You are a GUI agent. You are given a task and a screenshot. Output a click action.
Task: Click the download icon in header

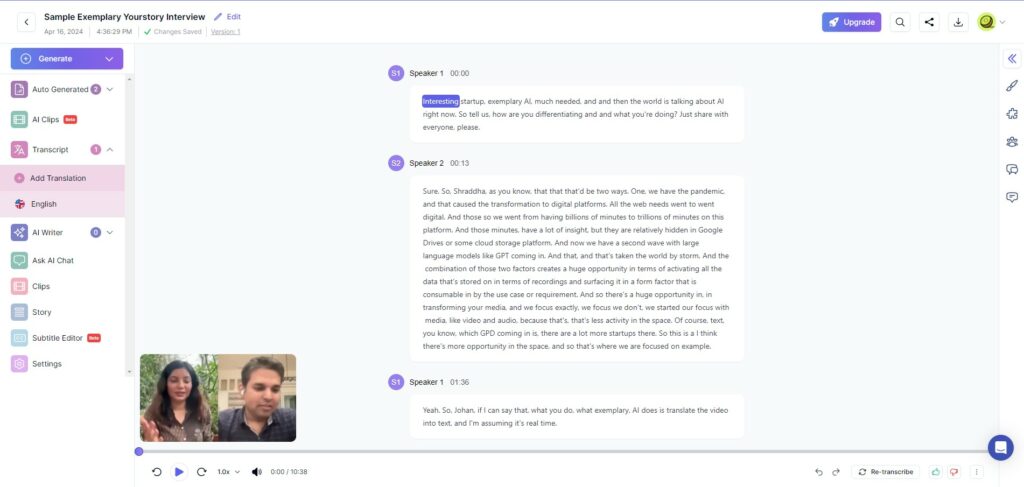coord(958,22)
